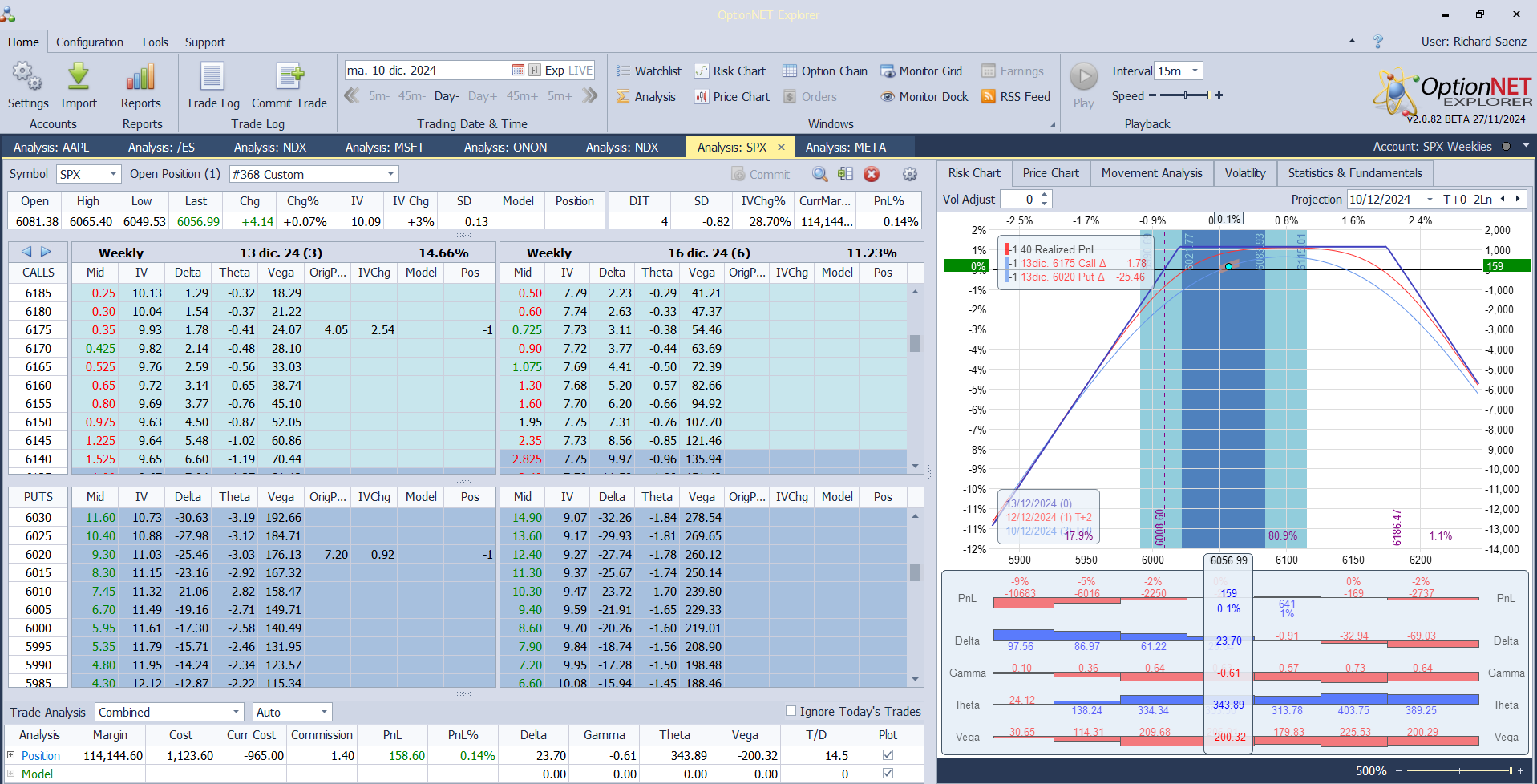Screen dimensions: 1537x784
Task: Open the Risk Chart window from ribbon
Action: [730, 71]
